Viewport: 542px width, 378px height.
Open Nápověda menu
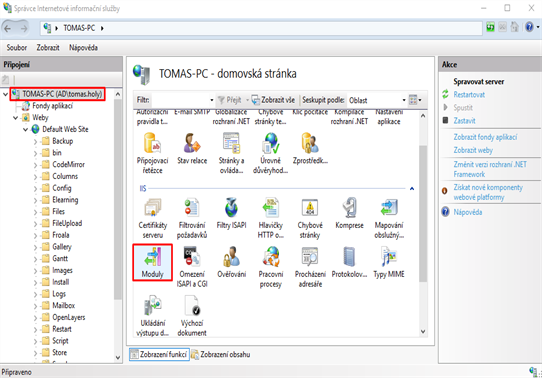tap(83, 47)
